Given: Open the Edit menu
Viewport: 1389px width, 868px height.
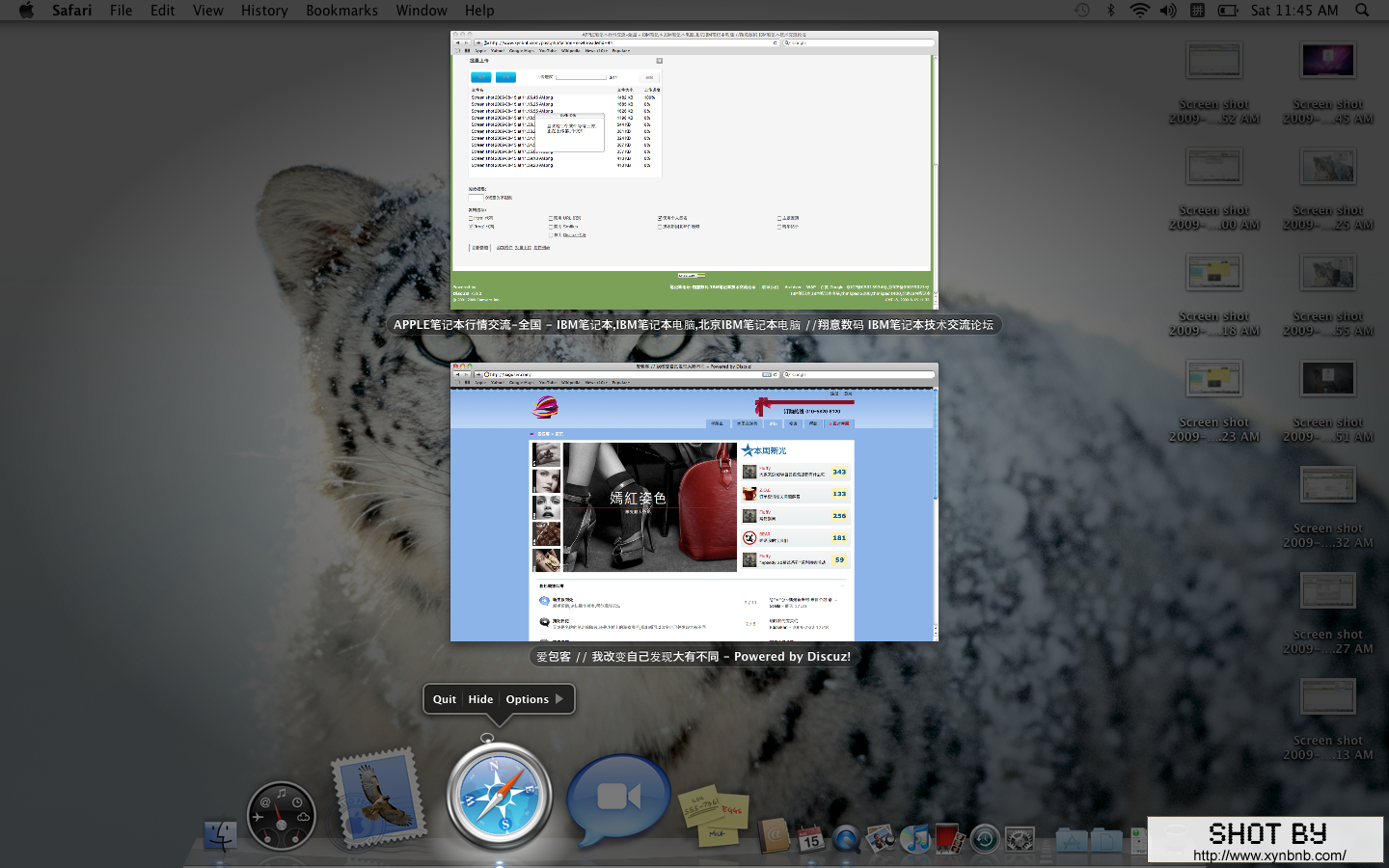Looking at the screenshot, I should [162, 11].
